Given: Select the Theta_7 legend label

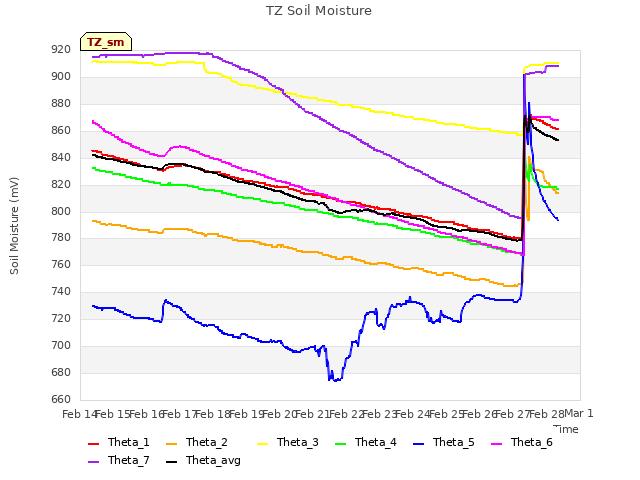Looking at the screenshot, I should click(x=129, y=460).
